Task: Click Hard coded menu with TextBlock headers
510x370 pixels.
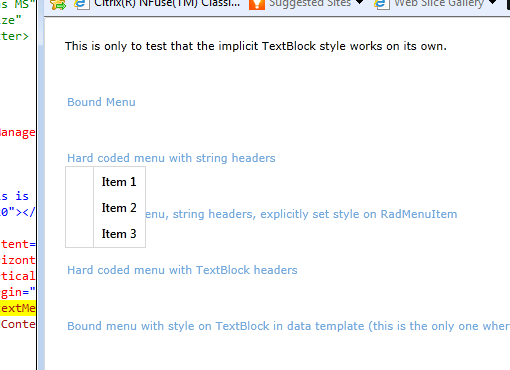Action: tap(182, 270)
